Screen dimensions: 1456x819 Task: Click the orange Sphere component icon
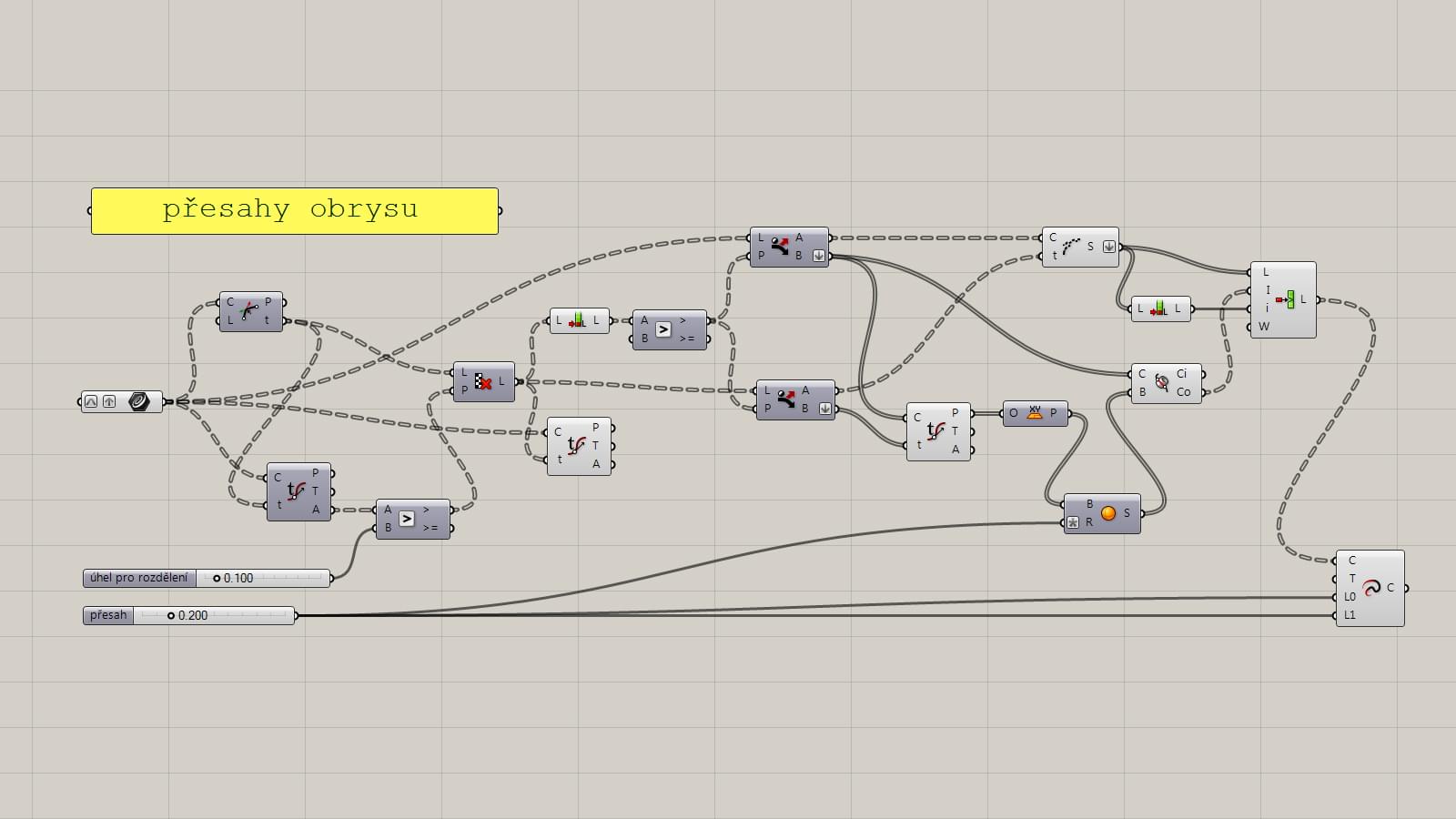point(1107,513)
